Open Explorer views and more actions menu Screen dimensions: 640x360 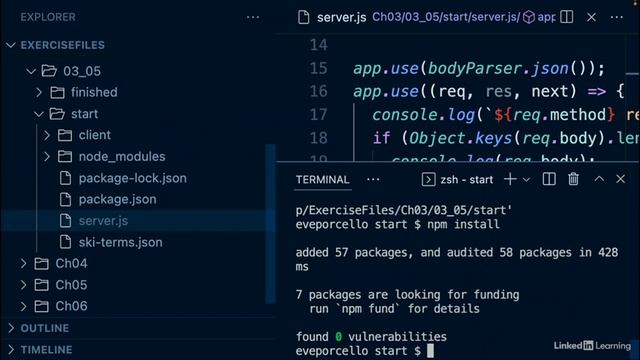pyautogui.click(x=253, y=17)
